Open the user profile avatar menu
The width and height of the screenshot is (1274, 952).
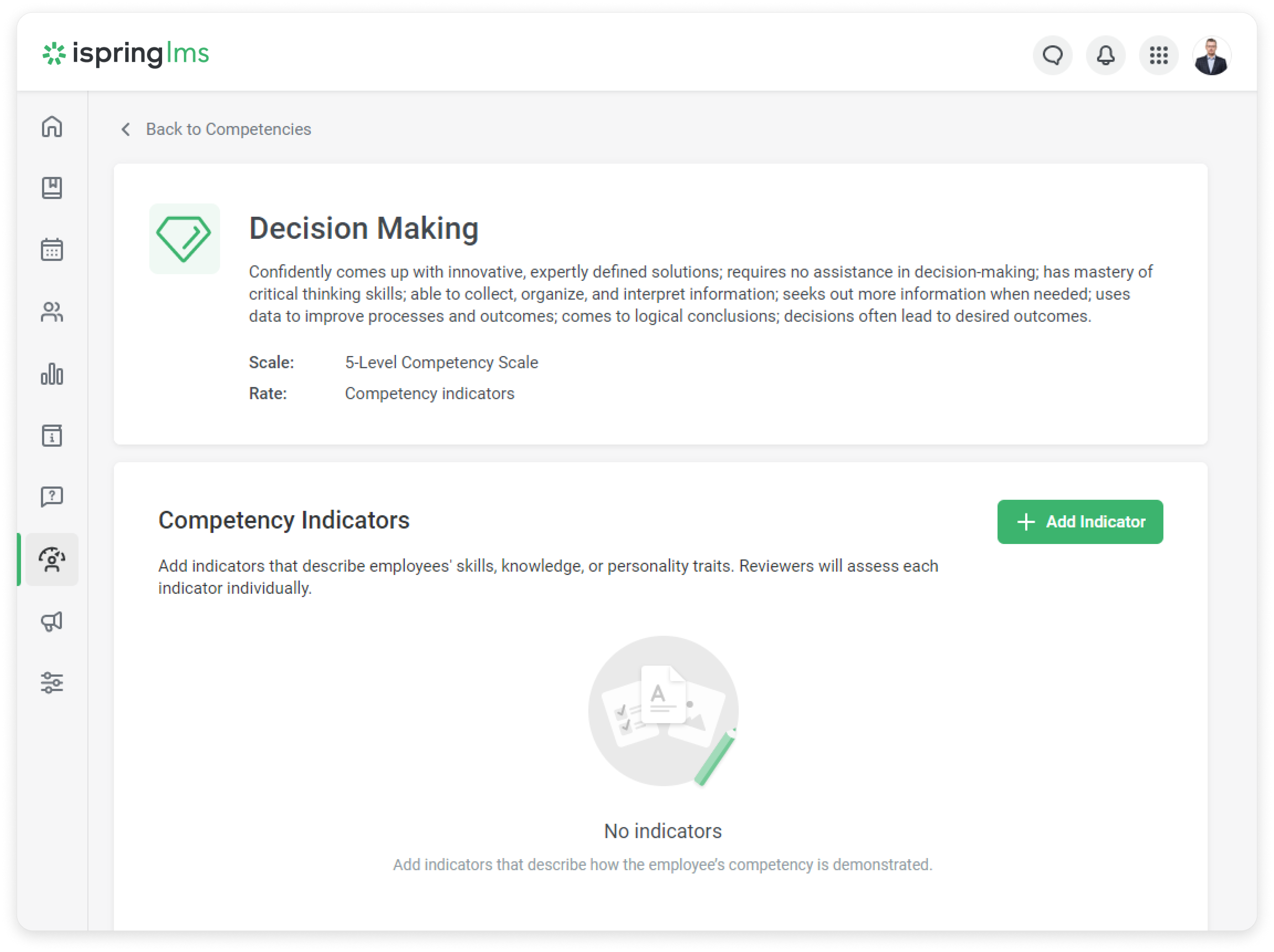(1211, 56)
